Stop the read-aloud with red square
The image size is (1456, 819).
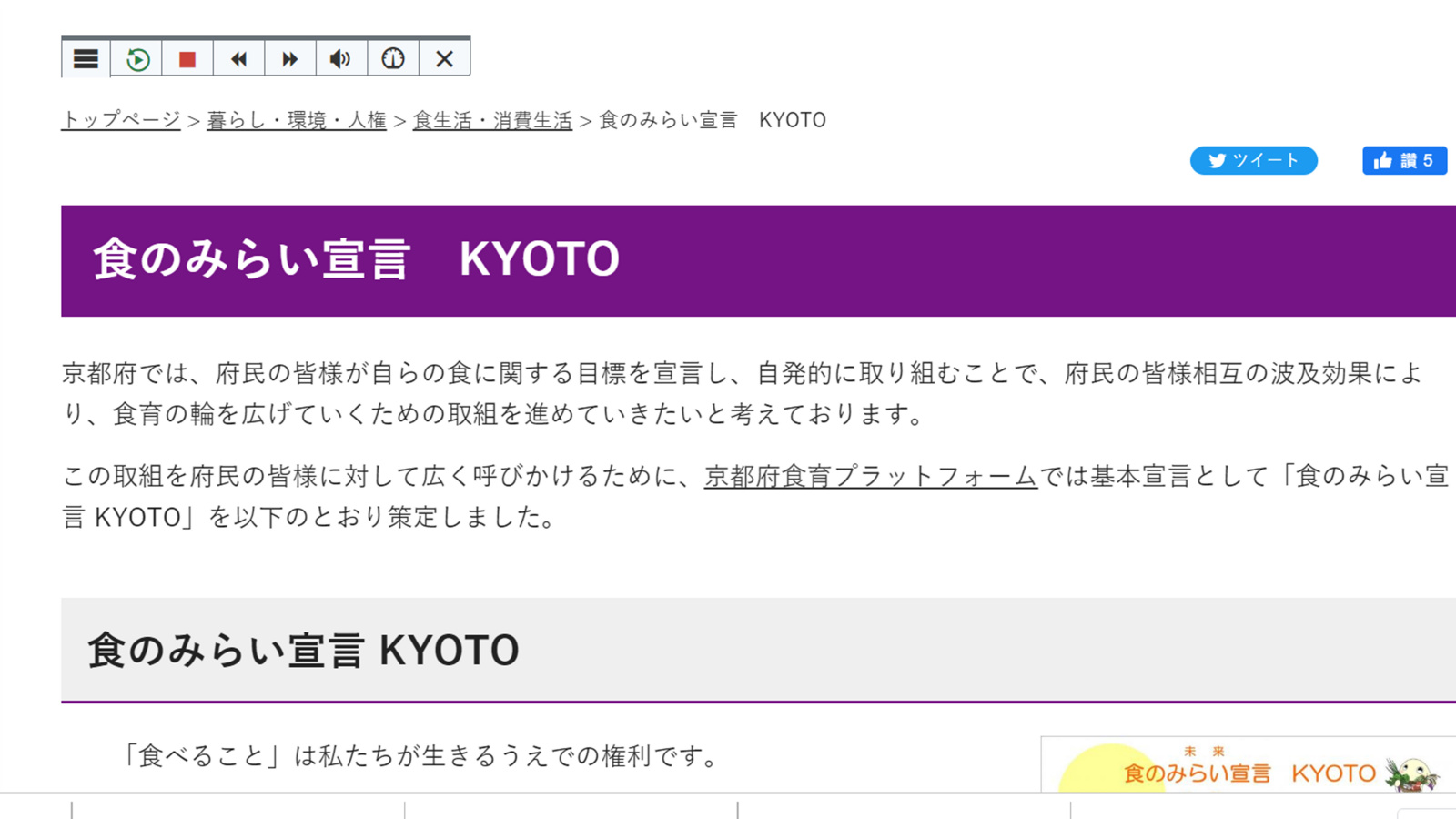pyautogui.click(x=187, y=59)
